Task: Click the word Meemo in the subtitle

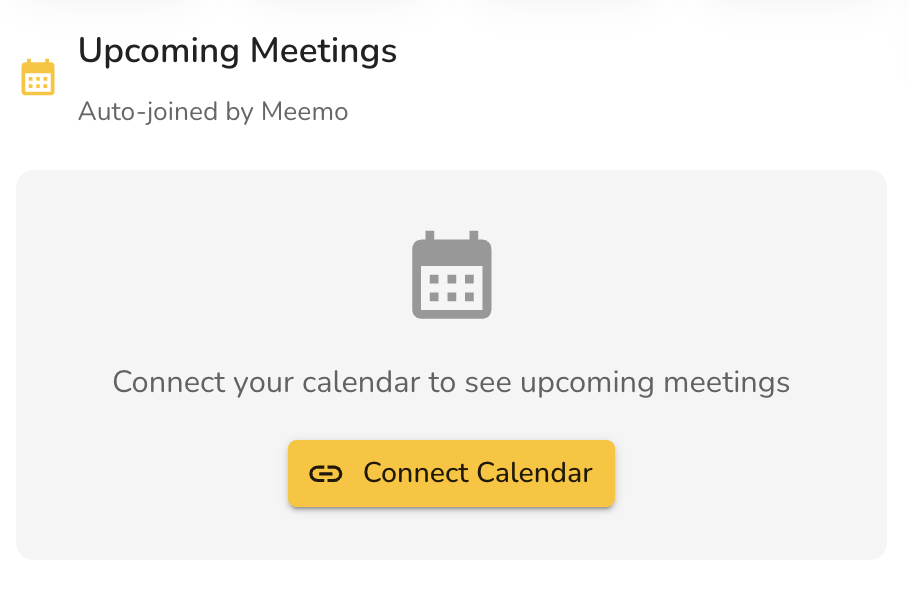Action: point(304,112)
